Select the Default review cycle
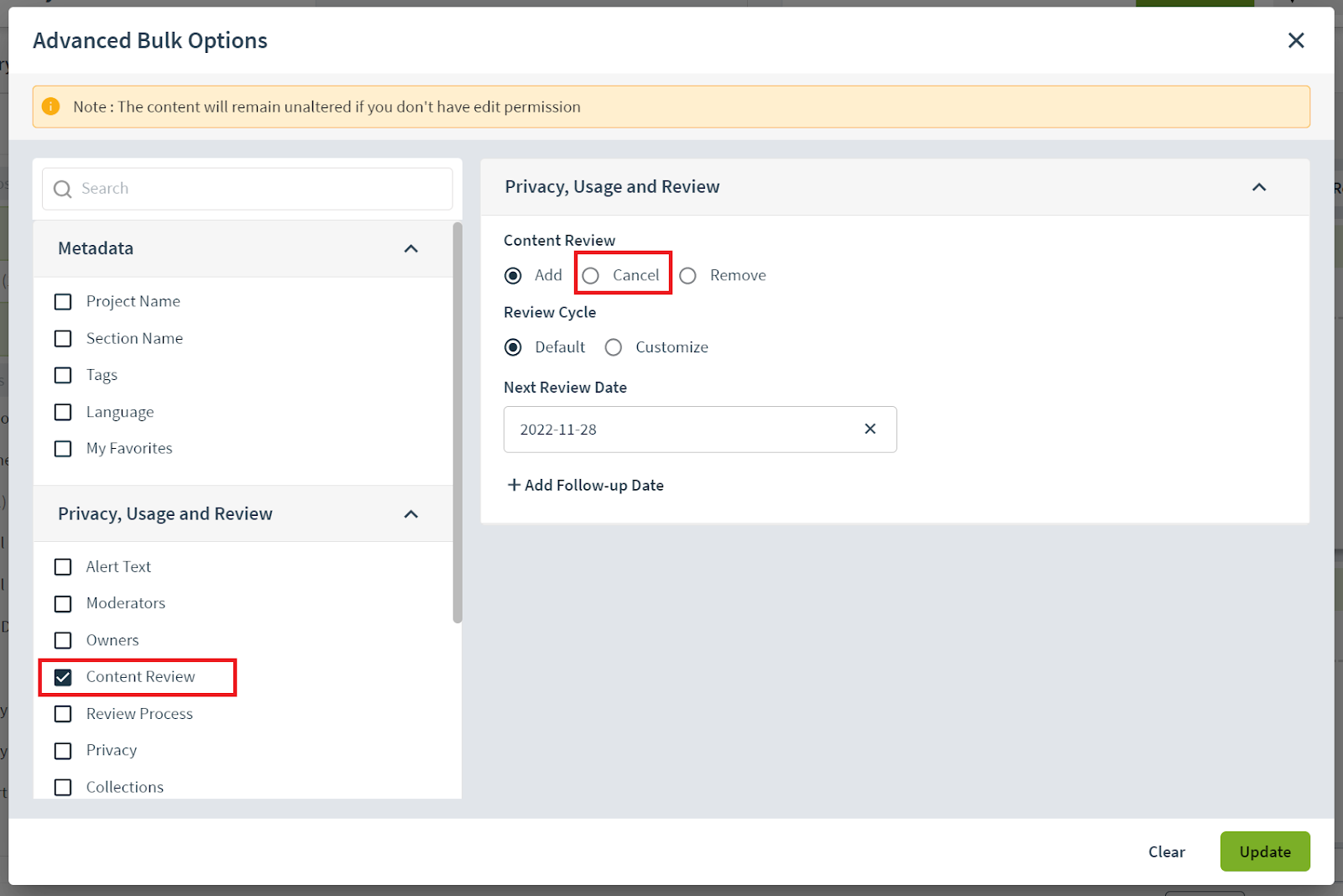This screenshot has width=1343, height=896. pyautogui.click(x=513, y=347)
